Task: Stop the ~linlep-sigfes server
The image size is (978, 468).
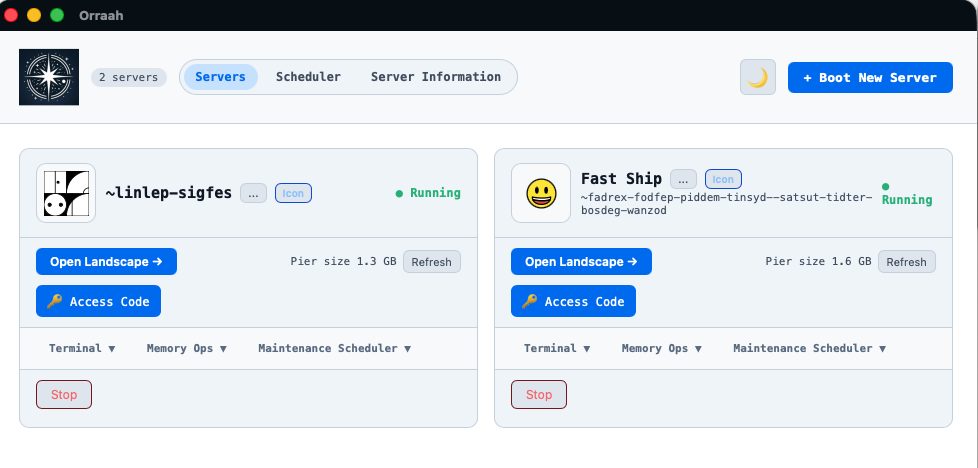Action: coord(64,394)
